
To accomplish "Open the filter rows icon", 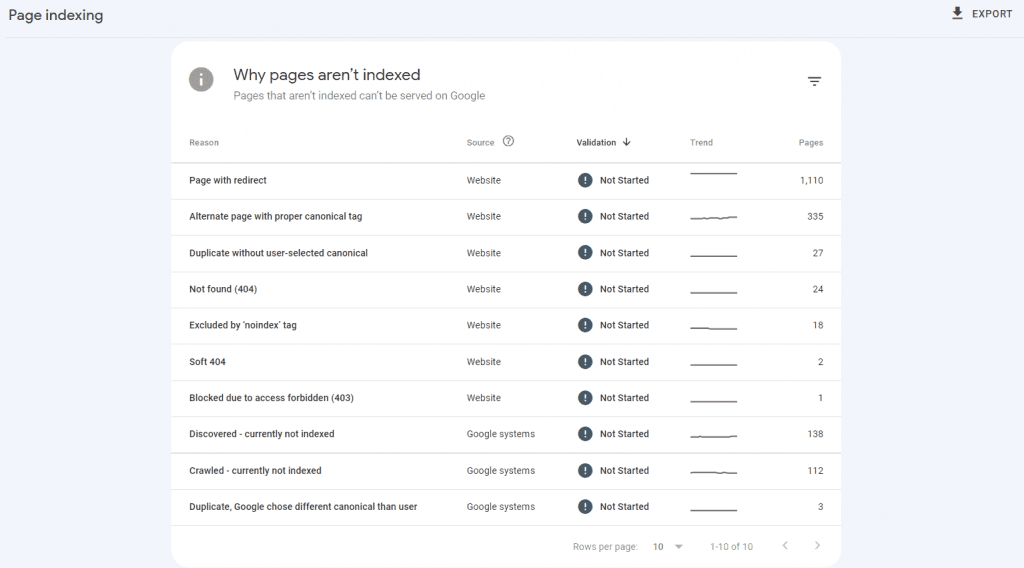I will (814, 82).
